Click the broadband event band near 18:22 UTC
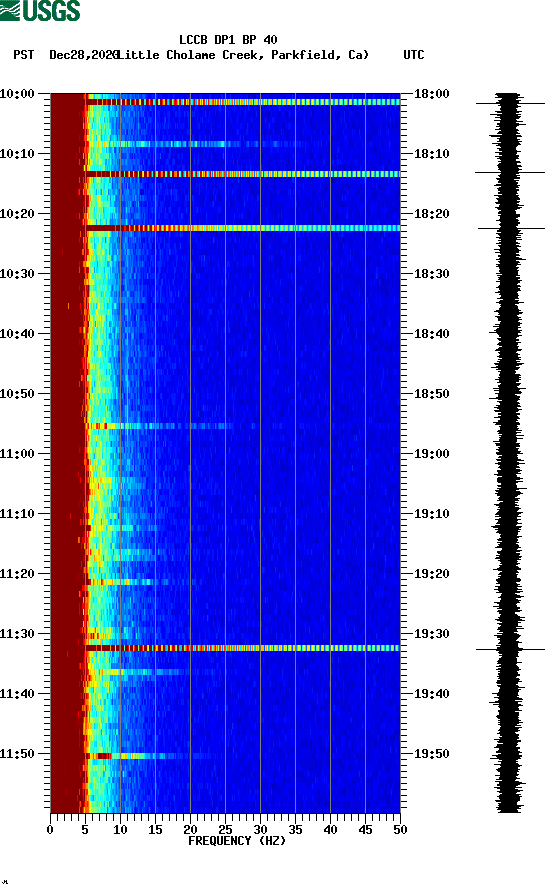Viewport: 552px width, 893px height. (x=243, y=228)
